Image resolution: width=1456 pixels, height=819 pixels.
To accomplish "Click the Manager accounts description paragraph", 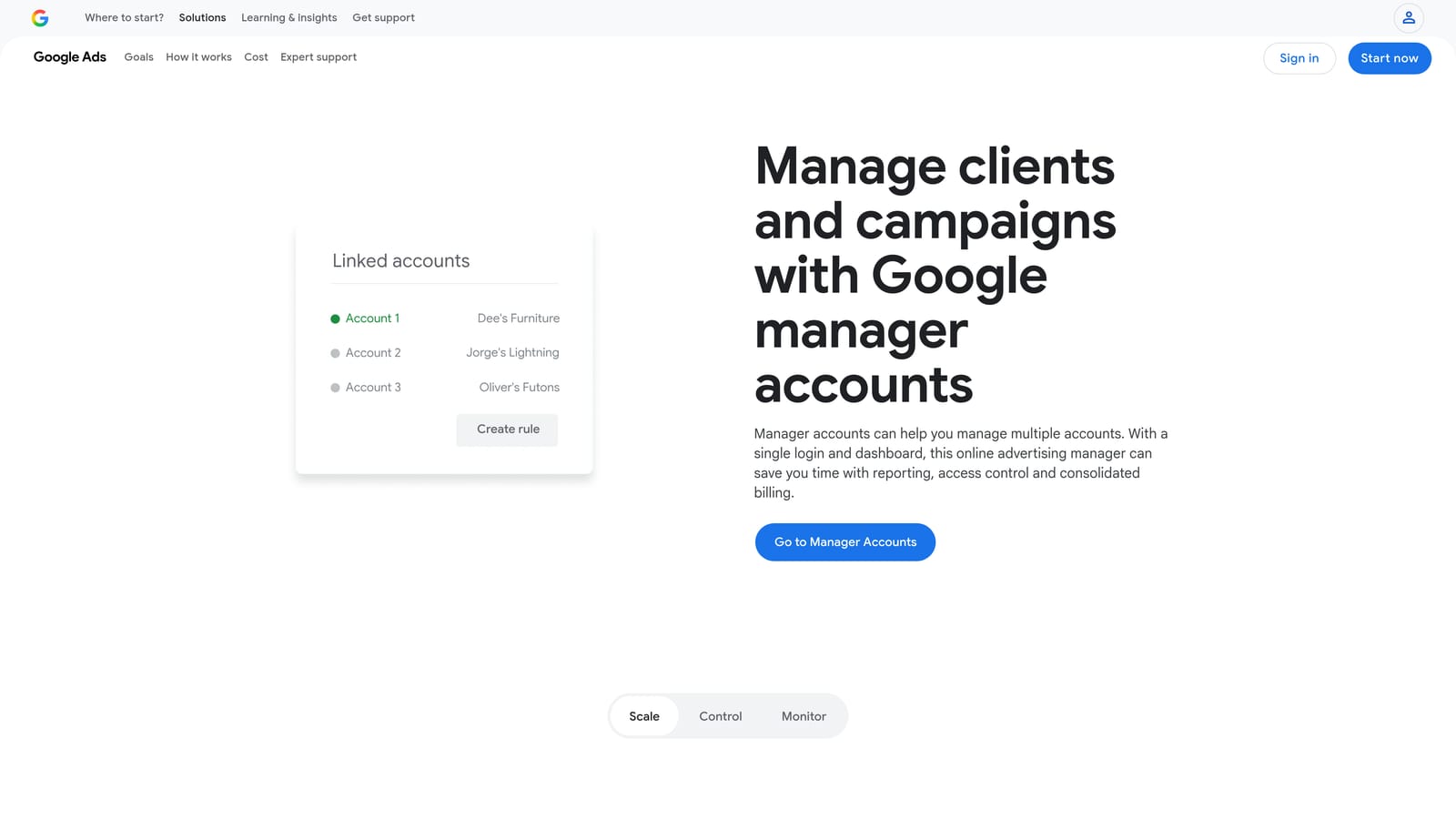I will tap(960, 463).
